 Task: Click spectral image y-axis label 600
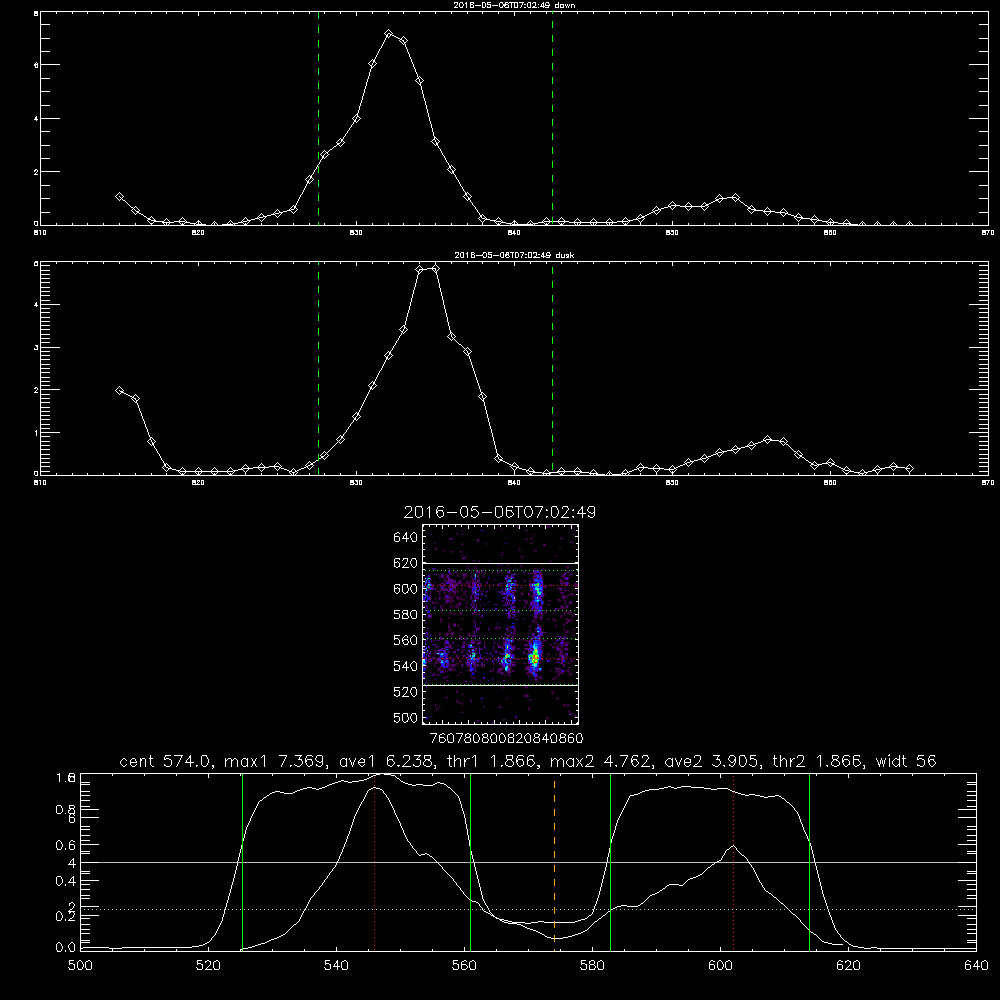coord(406,589)
